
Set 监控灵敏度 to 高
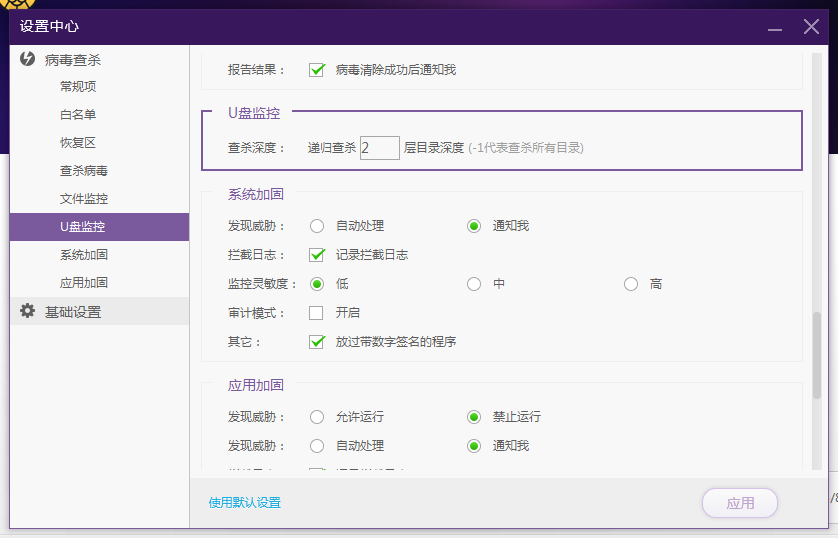[631, 284]
